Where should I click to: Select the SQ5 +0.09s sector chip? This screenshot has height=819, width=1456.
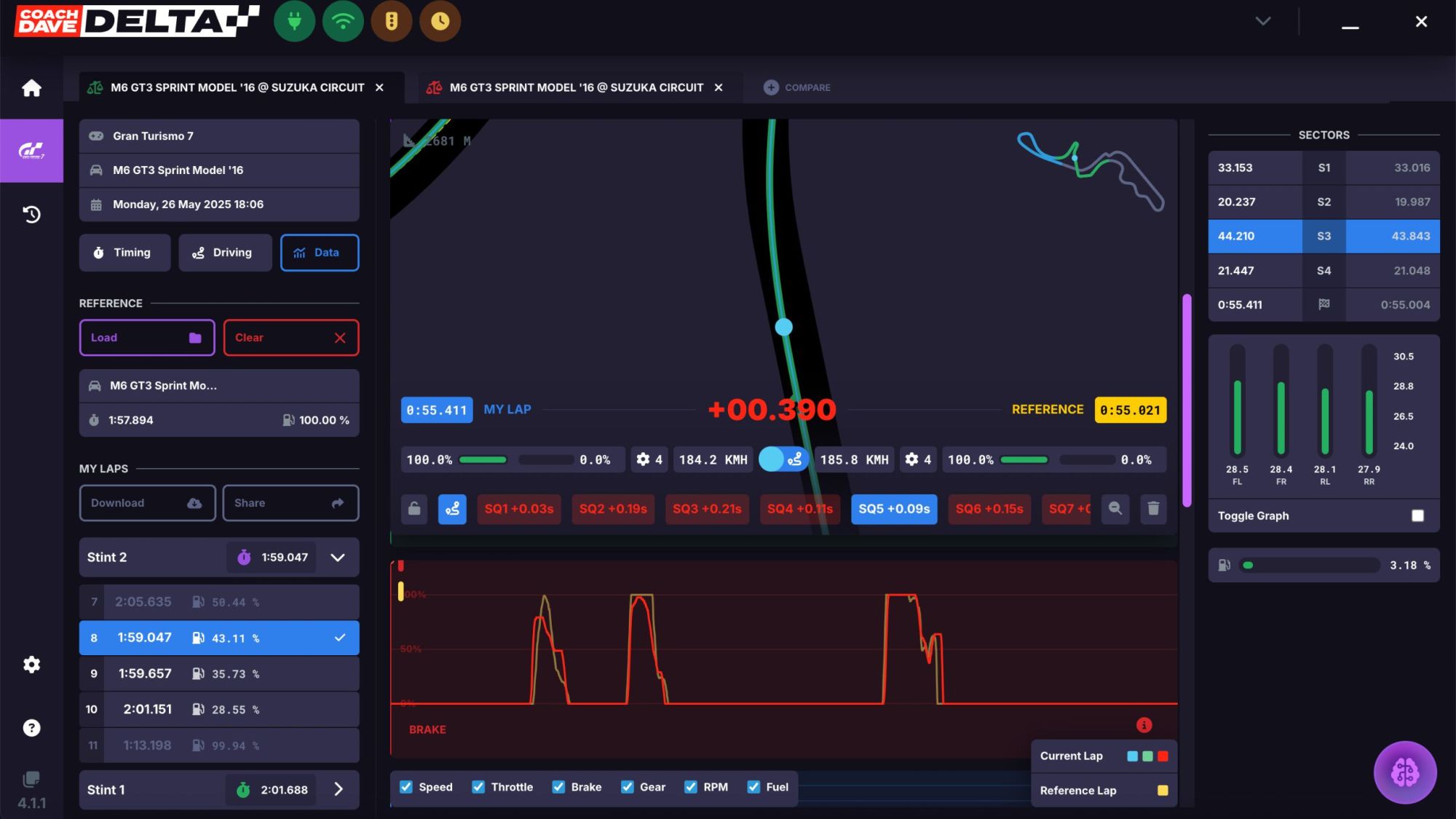pos(893,509)
